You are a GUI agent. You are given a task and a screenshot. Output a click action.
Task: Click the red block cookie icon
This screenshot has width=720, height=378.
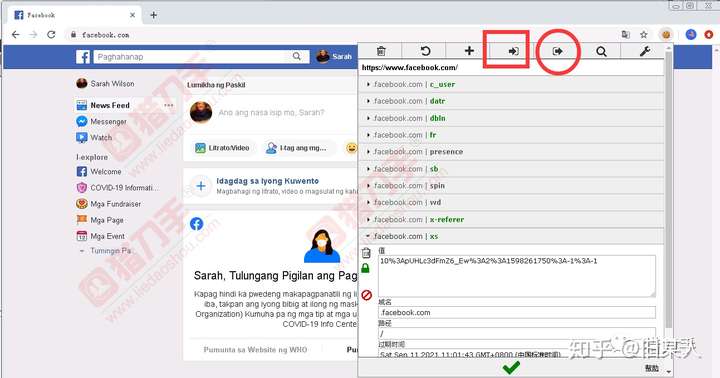tap(366, 295)
